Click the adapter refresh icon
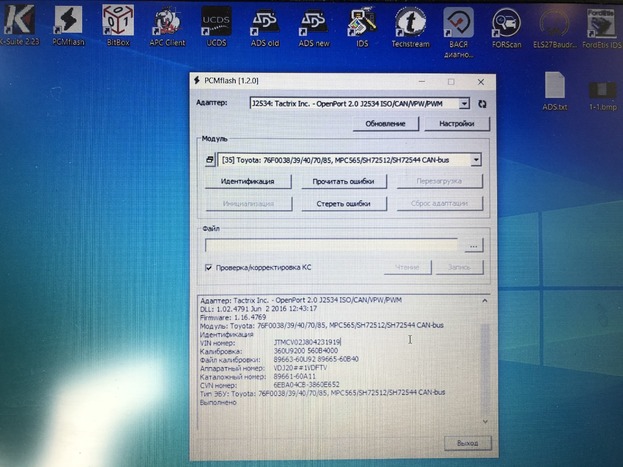Screen dimensions: 623x467 482,103
